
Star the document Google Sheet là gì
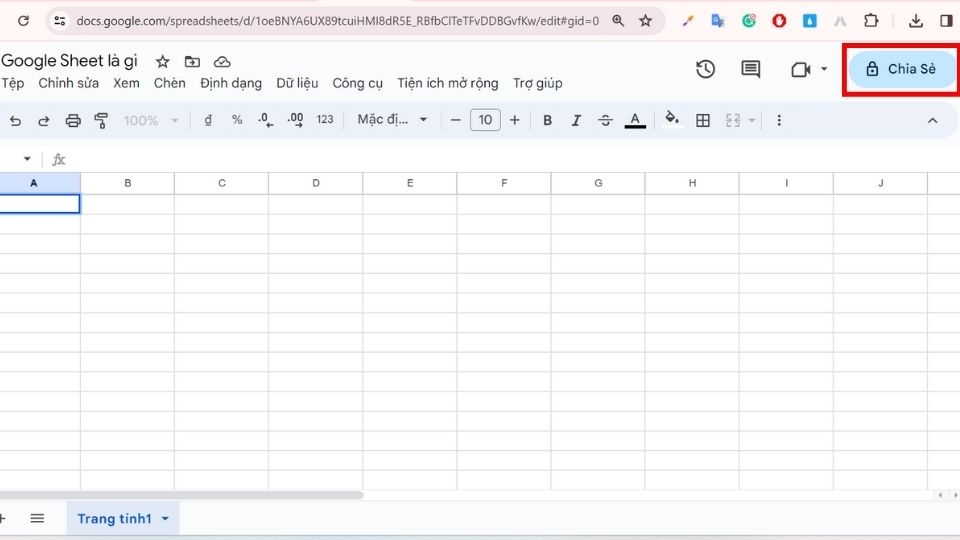pyautogui.click(x=162, y=62)
